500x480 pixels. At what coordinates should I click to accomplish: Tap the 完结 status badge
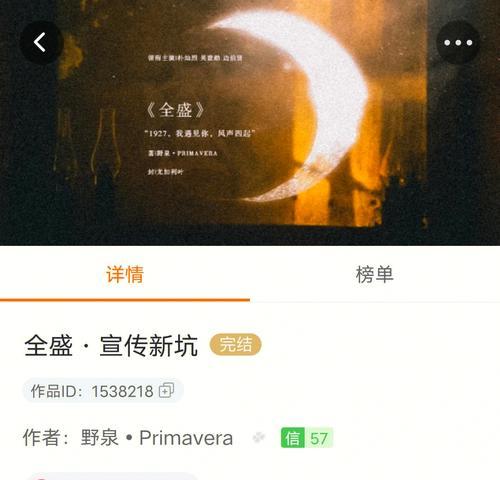coord(235,344)
